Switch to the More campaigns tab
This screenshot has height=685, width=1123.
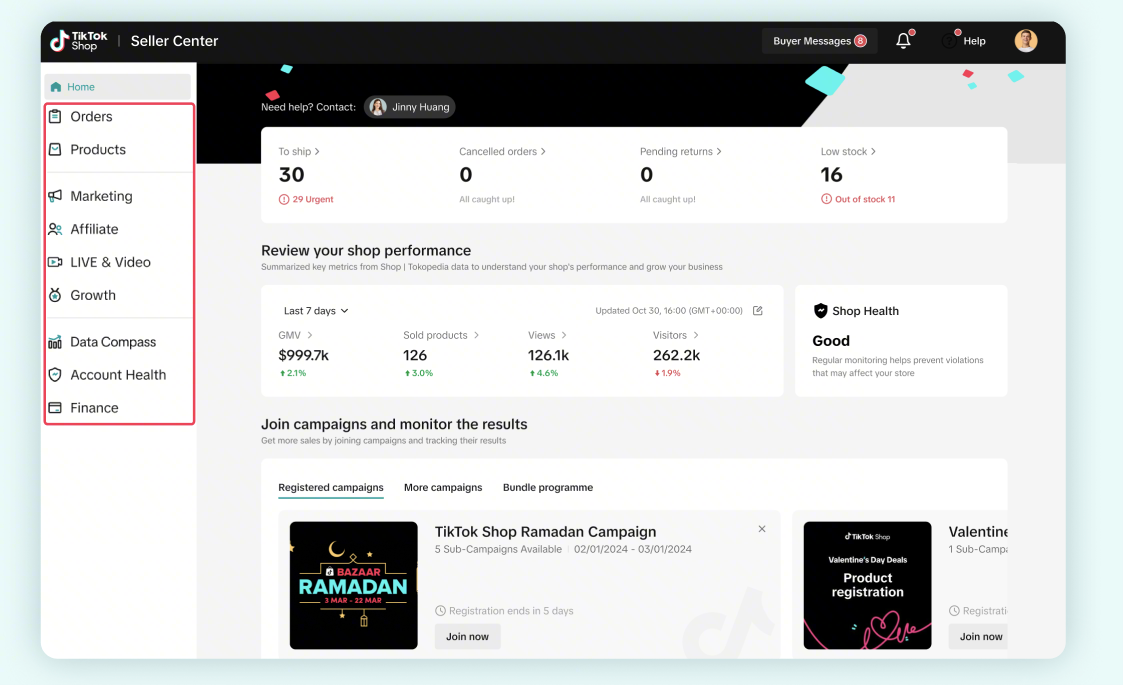pyautogui.click(x=443, y=487)
